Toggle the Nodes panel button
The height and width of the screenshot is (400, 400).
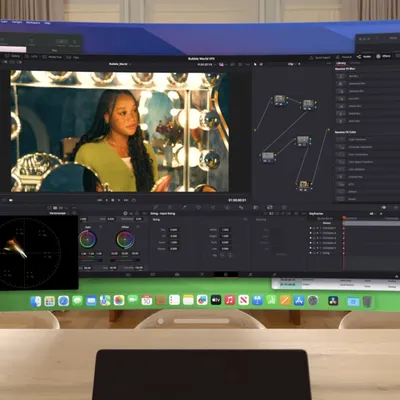point(364,57)
